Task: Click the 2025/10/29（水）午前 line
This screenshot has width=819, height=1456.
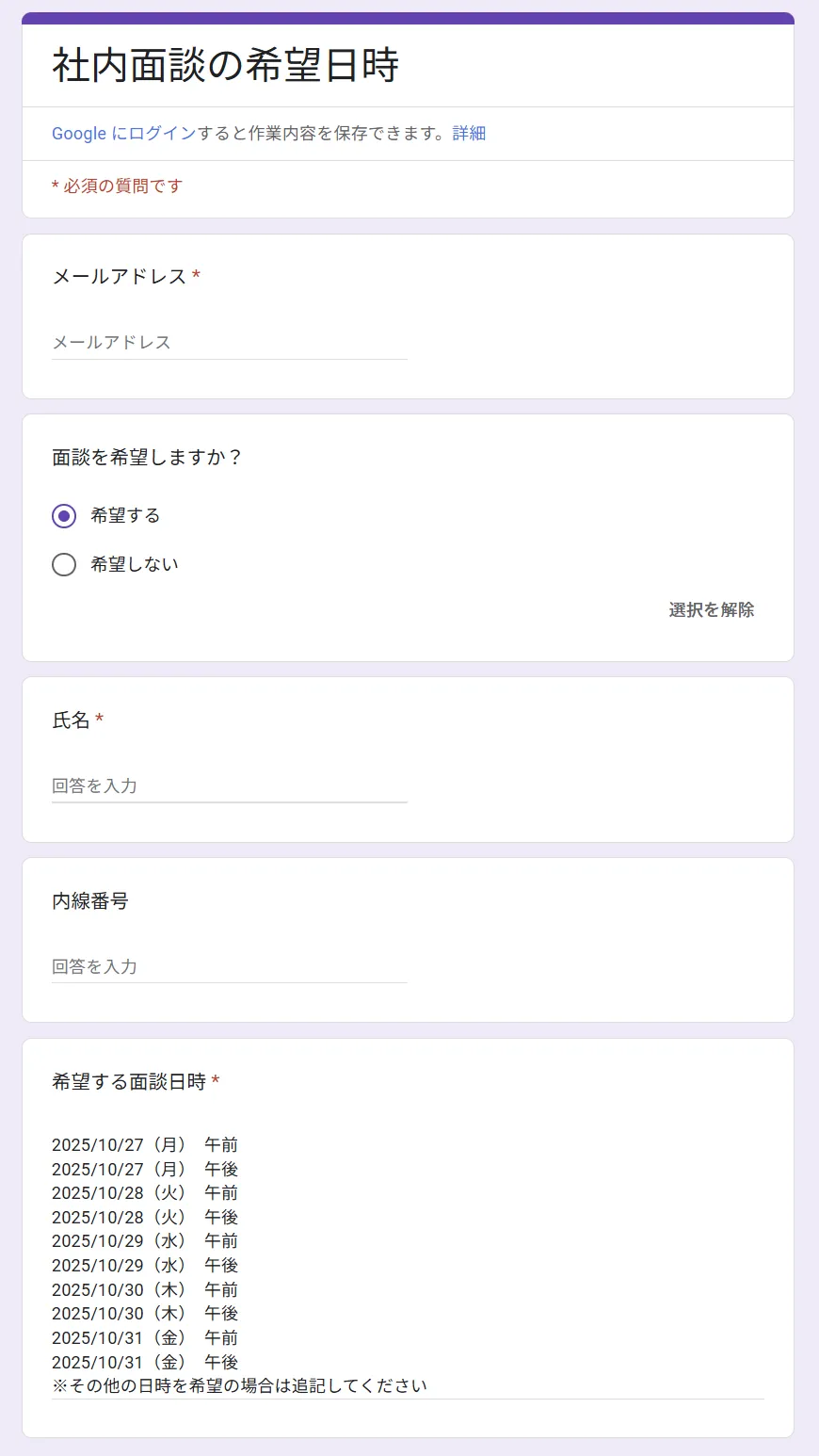Action: (145, 1241)
